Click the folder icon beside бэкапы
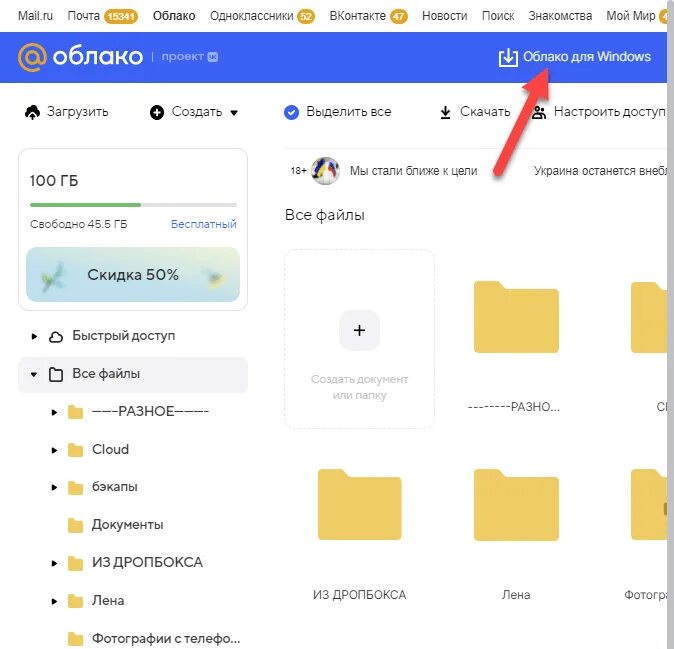 [75, 488]
